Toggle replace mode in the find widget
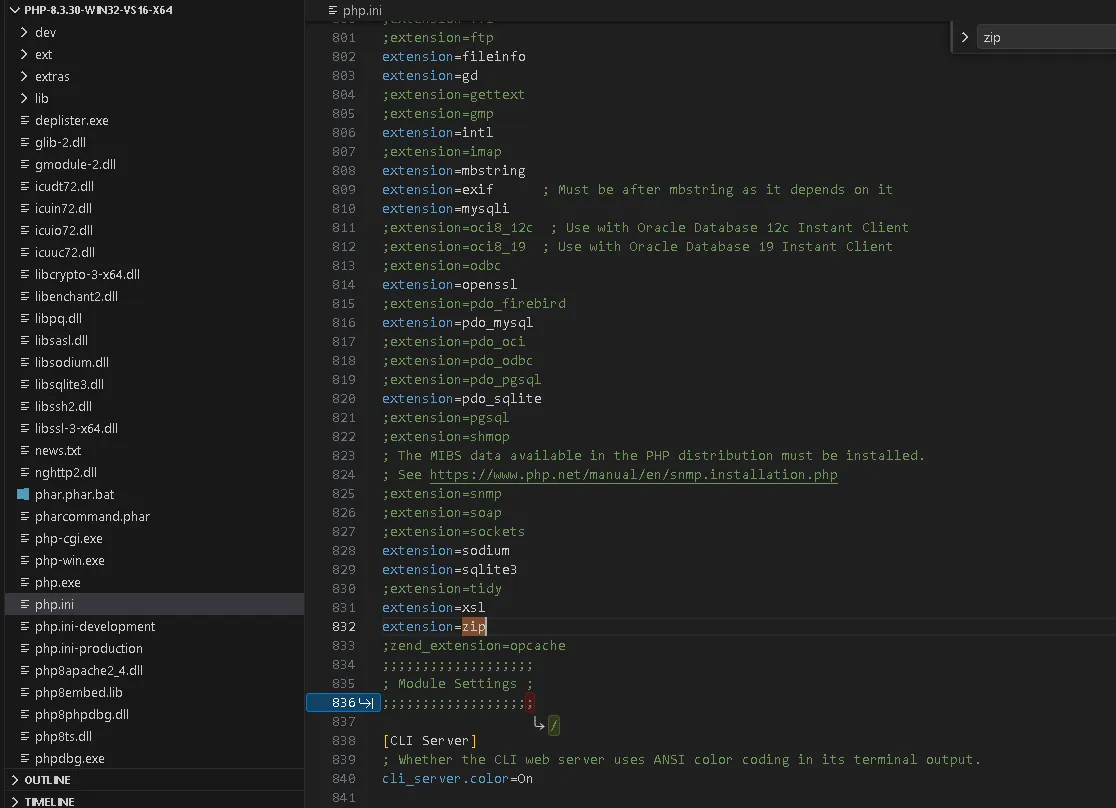This screenshot has width=1116, height=808. click(964, 37)
